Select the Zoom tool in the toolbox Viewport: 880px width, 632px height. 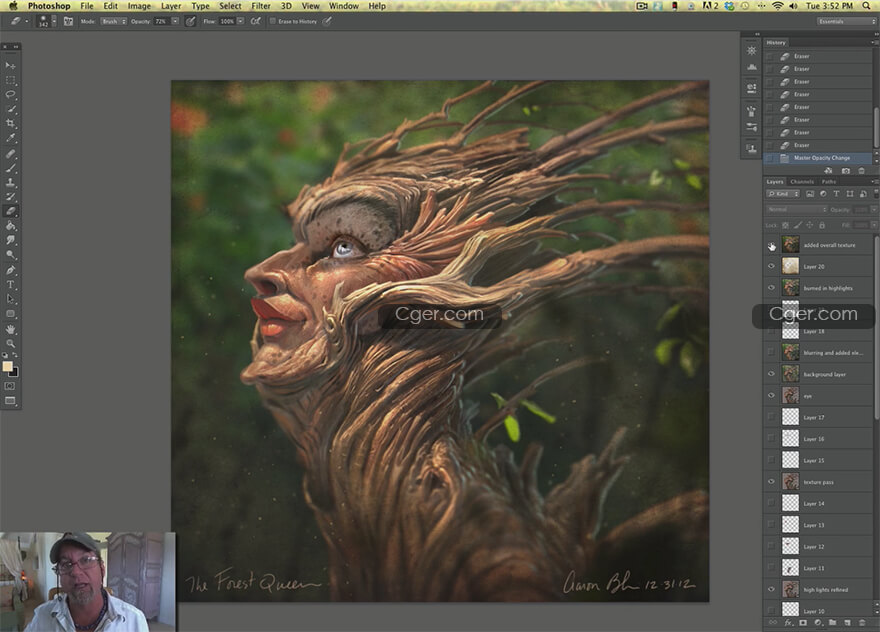coord(11,343)
